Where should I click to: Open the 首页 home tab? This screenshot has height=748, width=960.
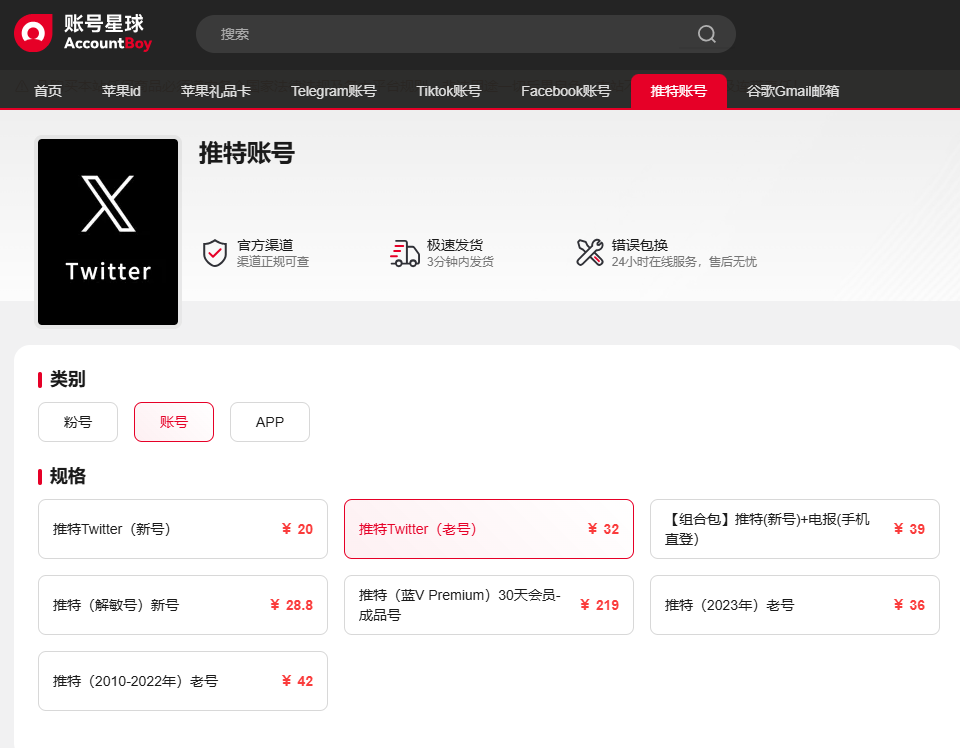coord(48,91)
